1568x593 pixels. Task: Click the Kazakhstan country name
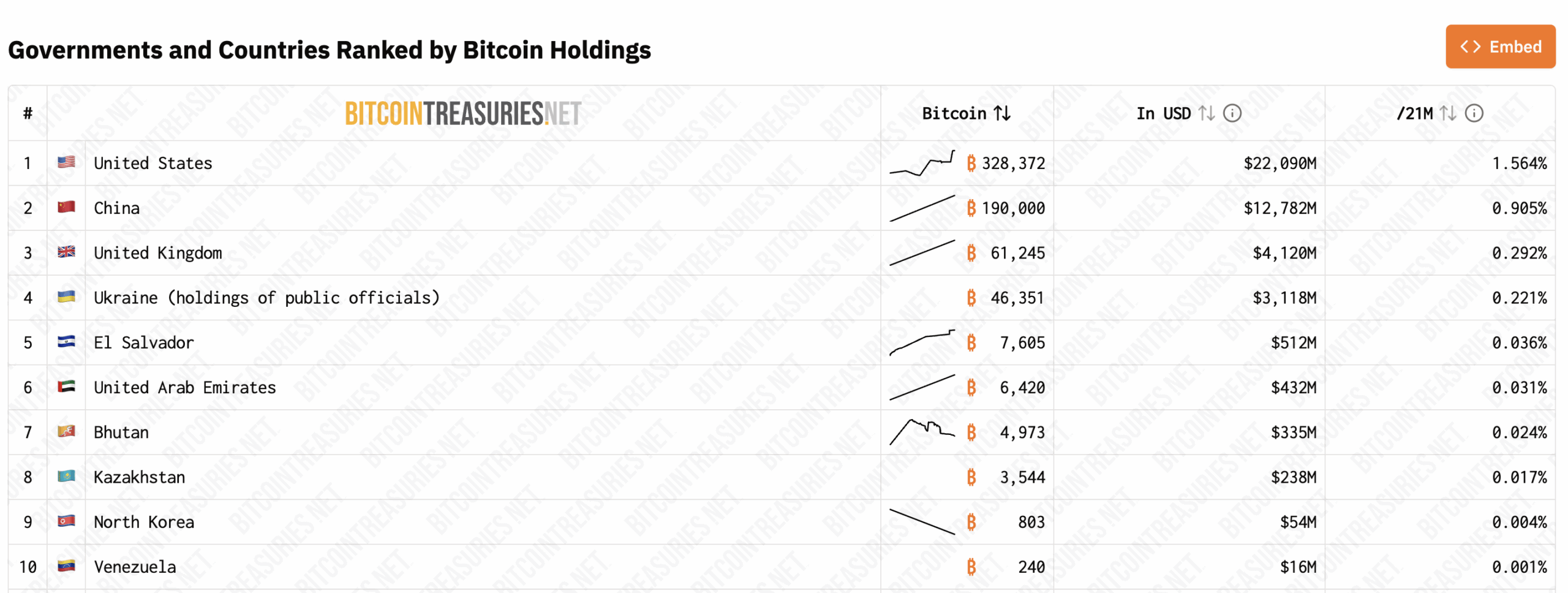140,477
